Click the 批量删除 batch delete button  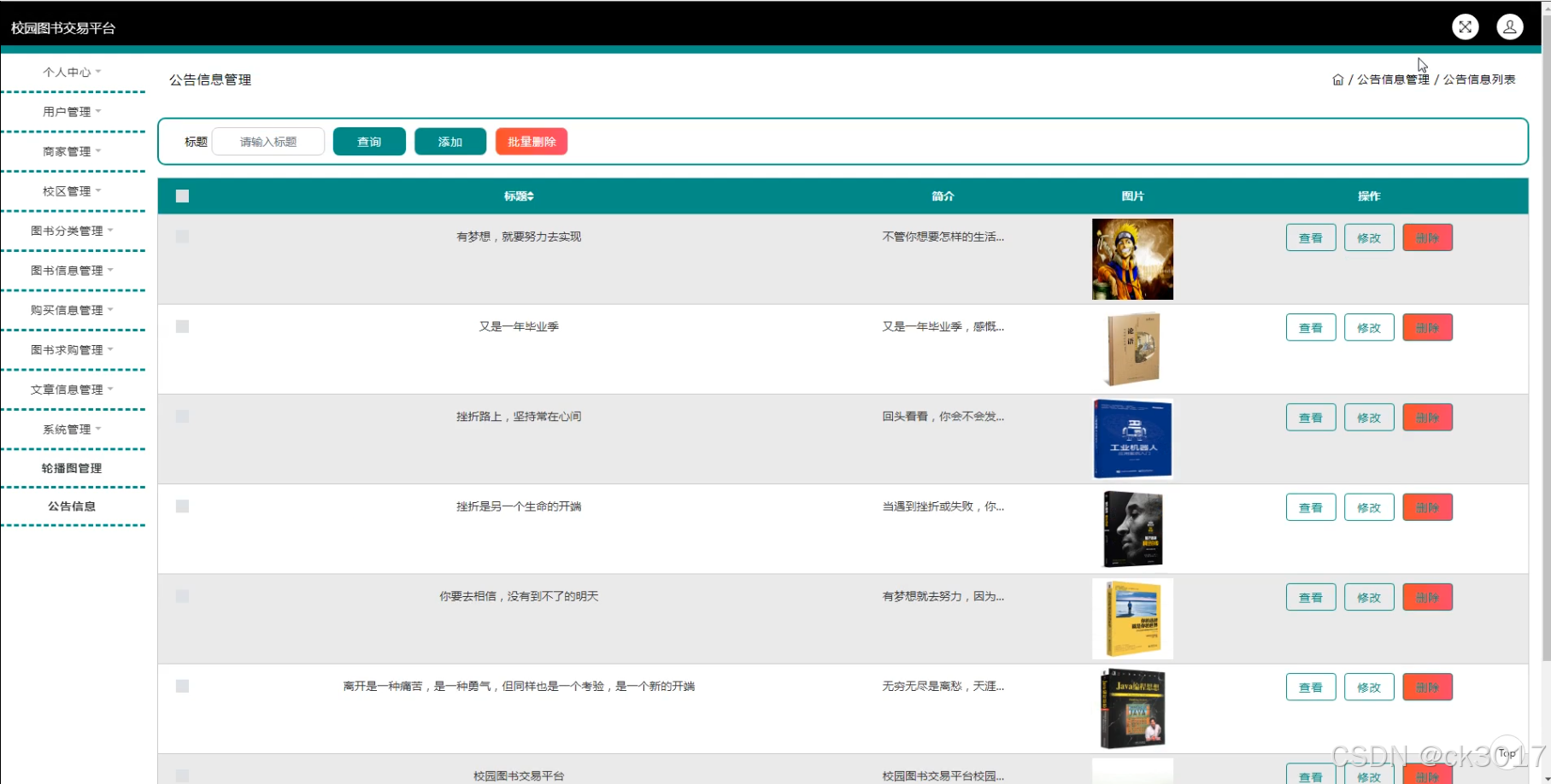[x=531, y=141]
